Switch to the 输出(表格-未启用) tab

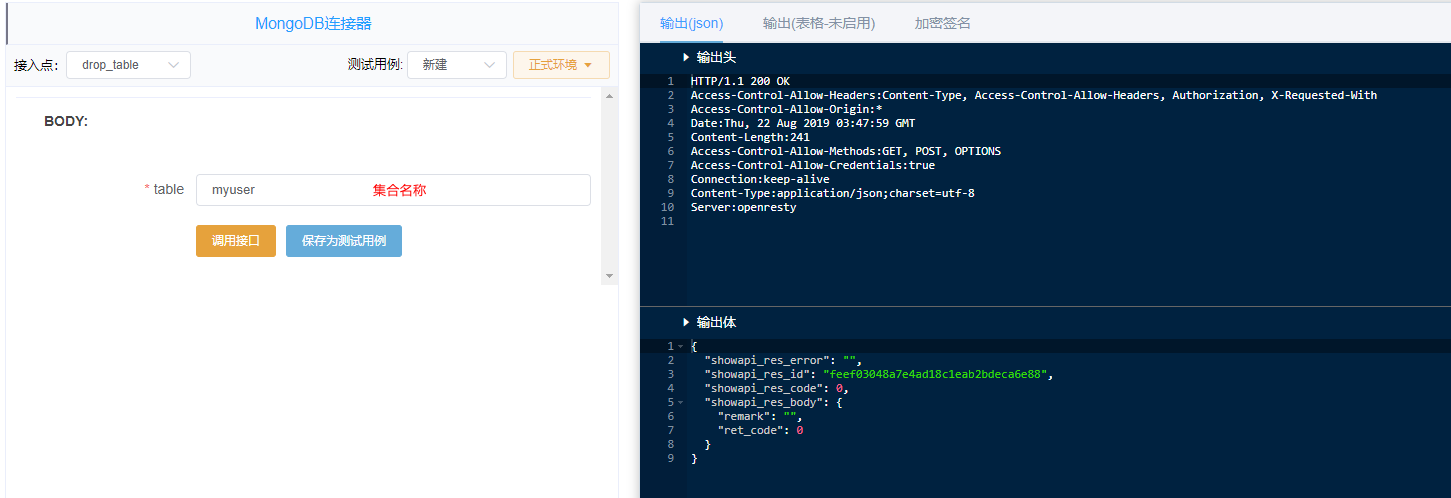click(819, 23)
